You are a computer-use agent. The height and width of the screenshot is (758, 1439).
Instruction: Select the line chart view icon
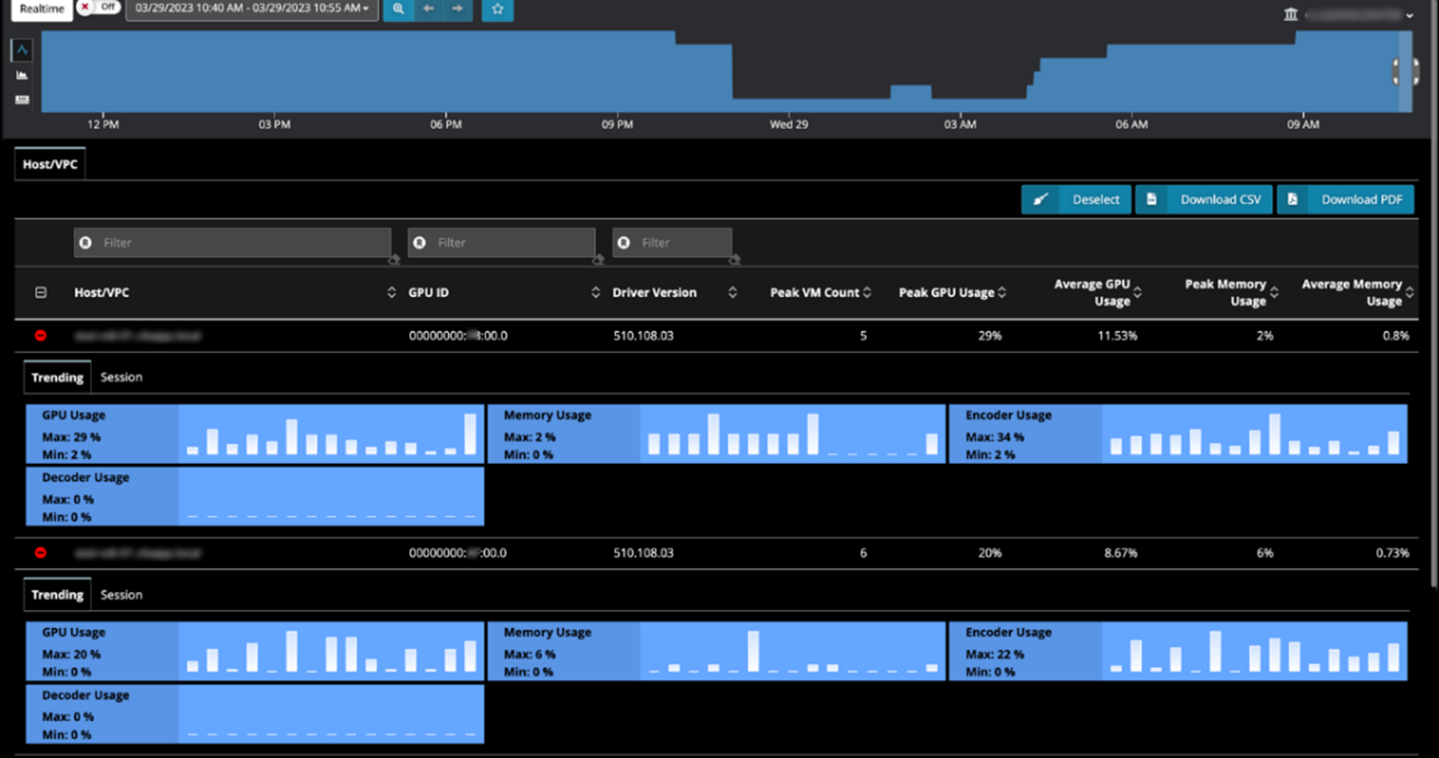tap(22, 50)
